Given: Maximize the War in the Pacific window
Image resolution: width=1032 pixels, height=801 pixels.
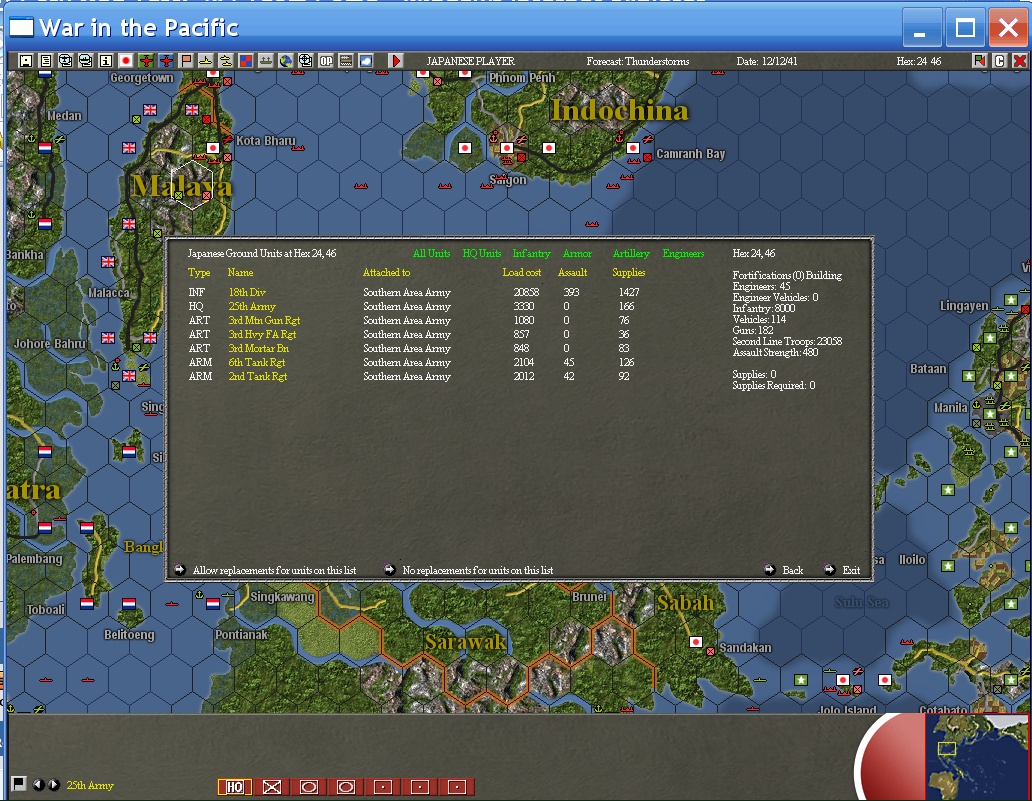Looking at the screenshot, I should click(965, 28).
